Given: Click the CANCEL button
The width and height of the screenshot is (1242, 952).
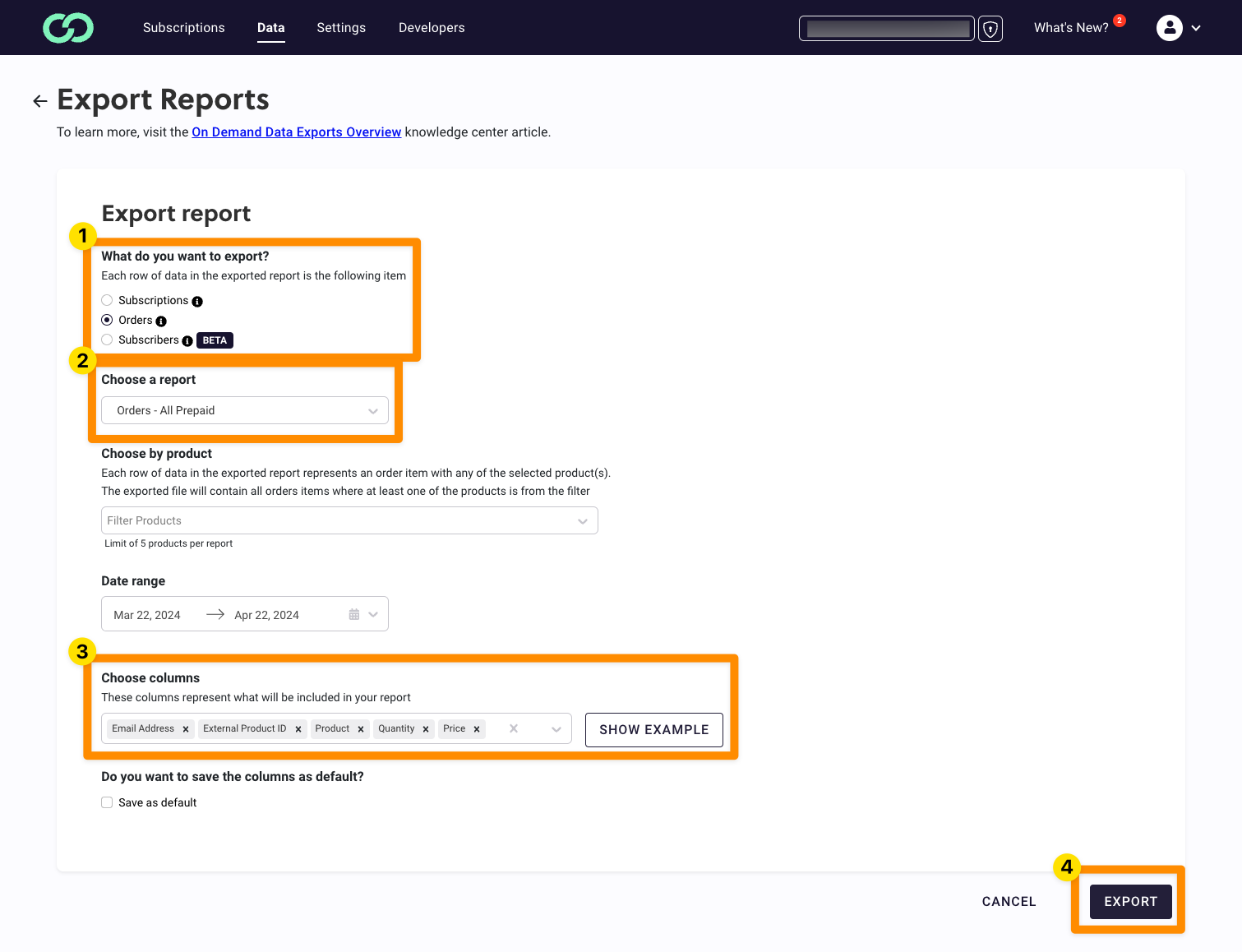Looking at the screenshot, I should pos(1009,902).
